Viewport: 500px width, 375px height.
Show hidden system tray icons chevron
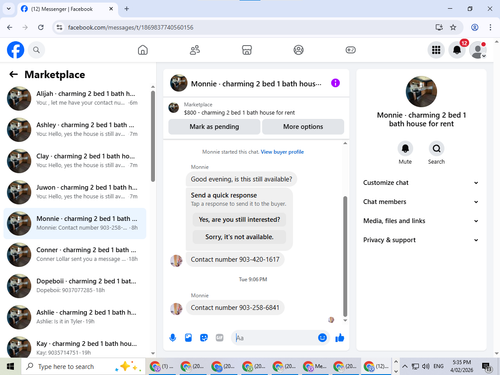pos(405,366)
